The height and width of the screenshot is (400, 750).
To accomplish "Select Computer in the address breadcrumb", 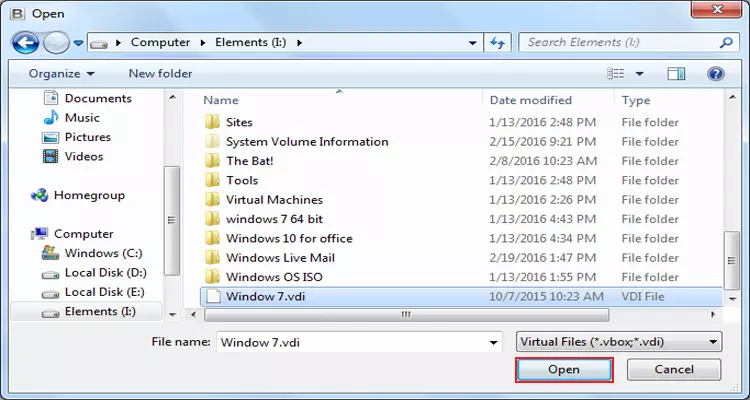I will [160, 42].
